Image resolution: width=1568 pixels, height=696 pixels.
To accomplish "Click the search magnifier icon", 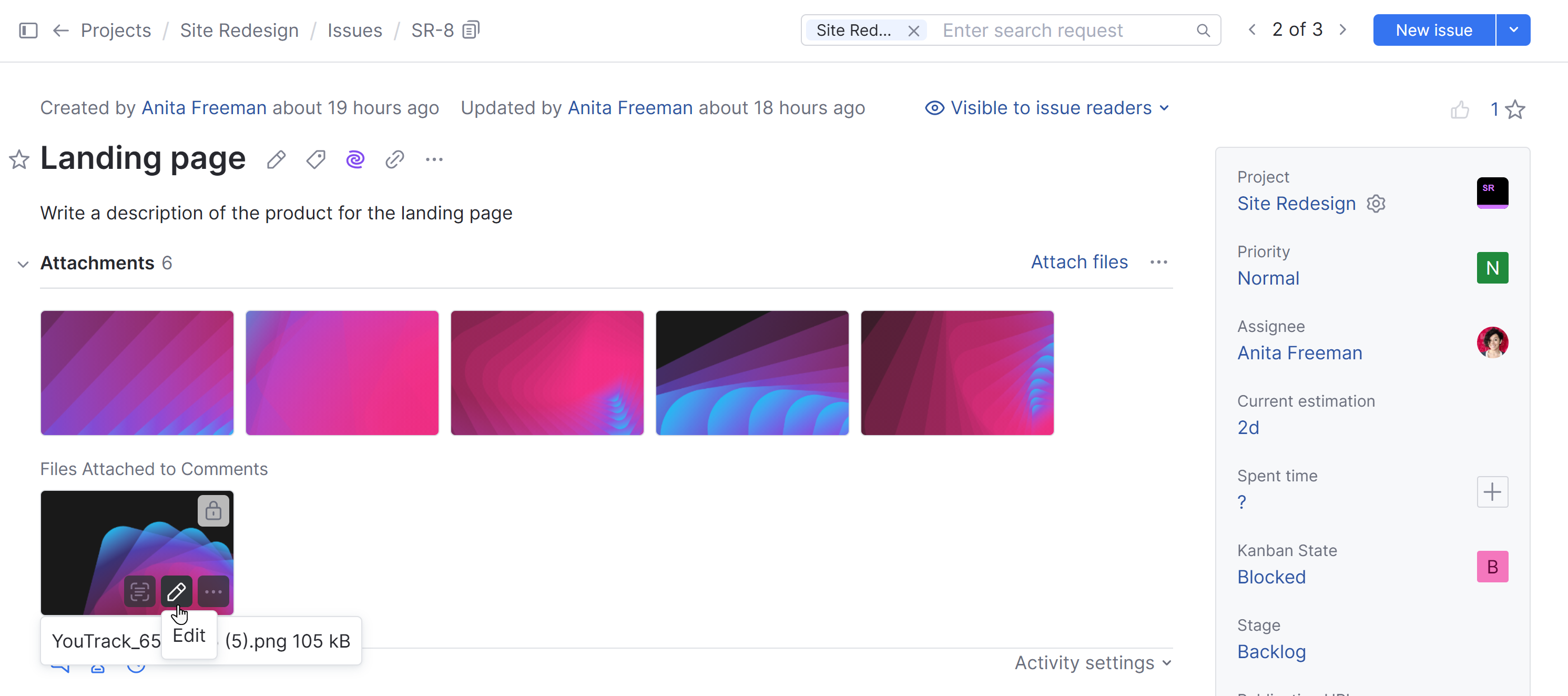I will click(x=1204, y=30).
